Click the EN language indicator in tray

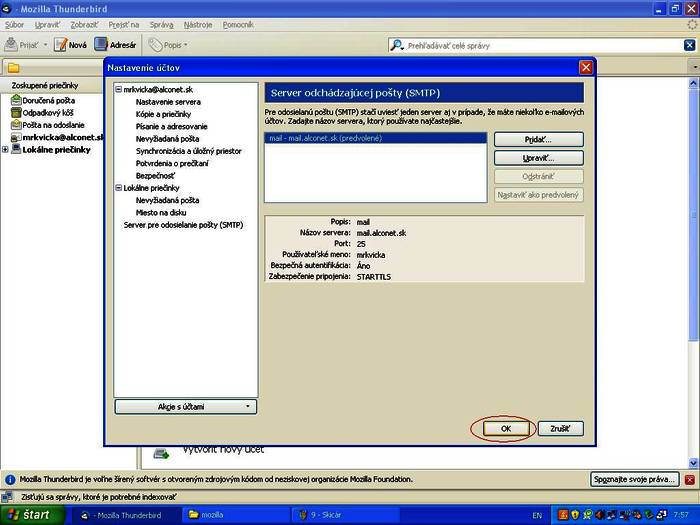(x=537, y=515)
